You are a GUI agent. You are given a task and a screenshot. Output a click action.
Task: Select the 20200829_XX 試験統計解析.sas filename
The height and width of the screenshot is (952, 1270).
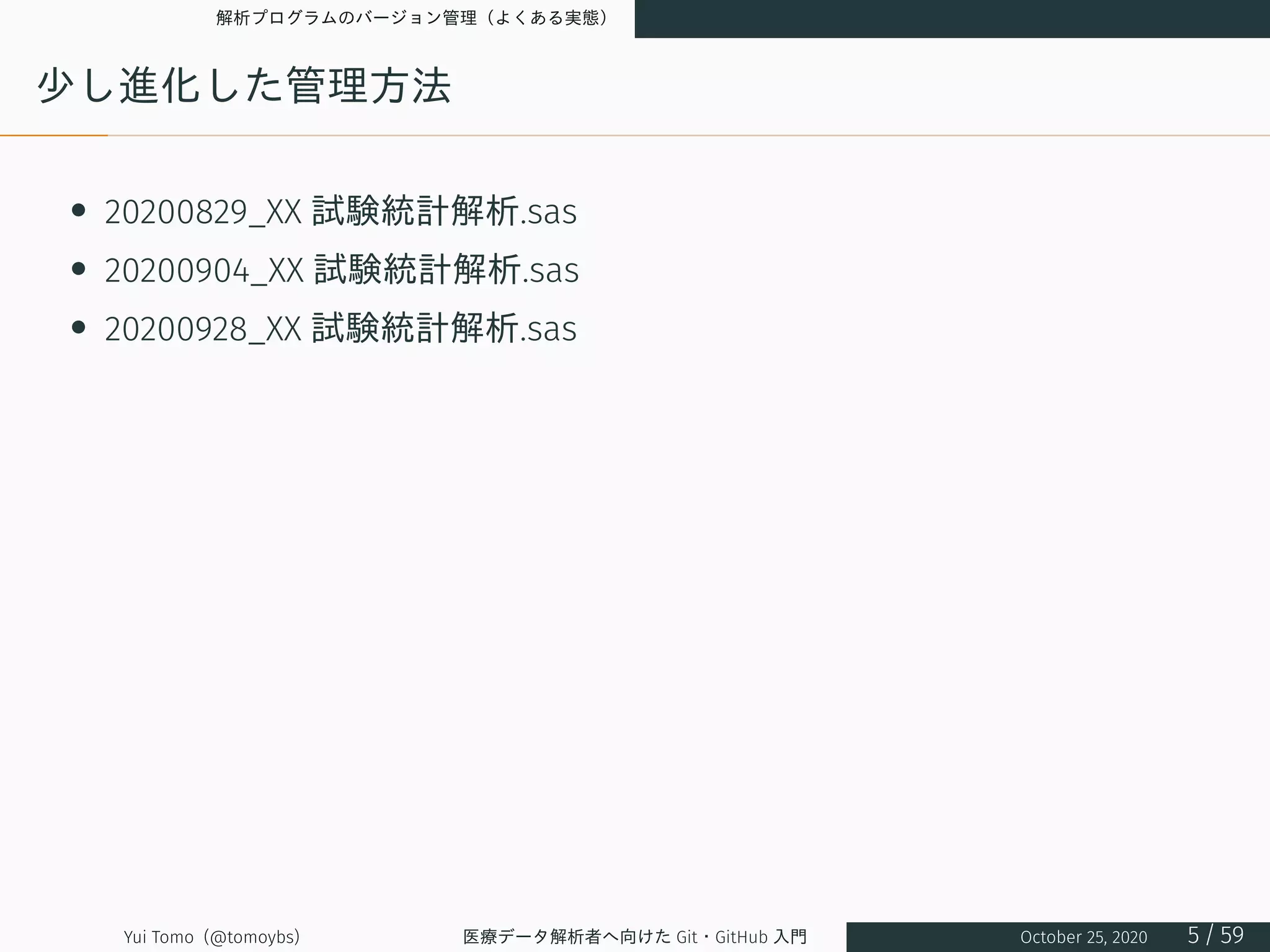coord(340,211)
